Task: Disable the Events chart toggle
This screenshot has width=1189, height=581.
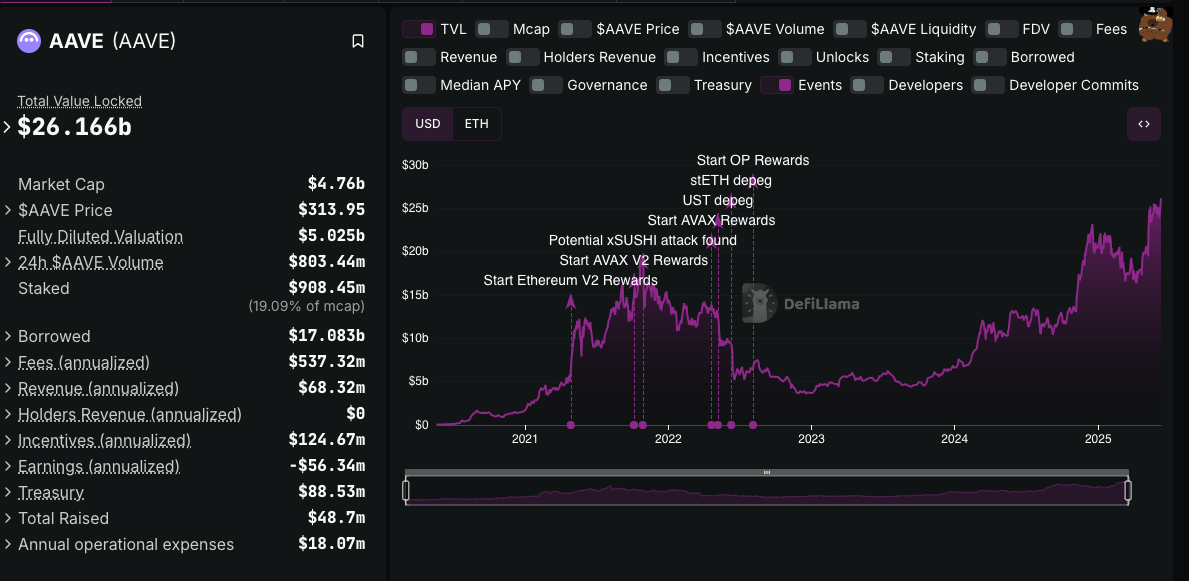Action: click(776, 85)
